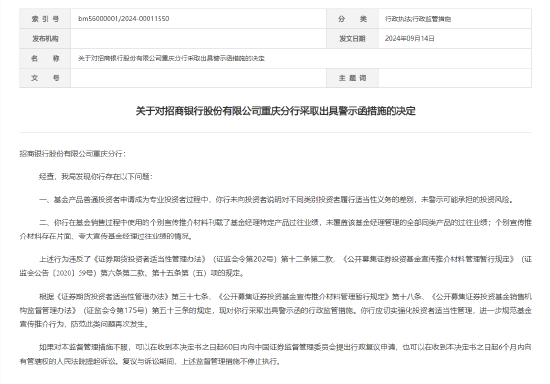The height and width of the screenshot is (384, 550).
Task: Click the 文号 label cell
Action: pos(45,78)
